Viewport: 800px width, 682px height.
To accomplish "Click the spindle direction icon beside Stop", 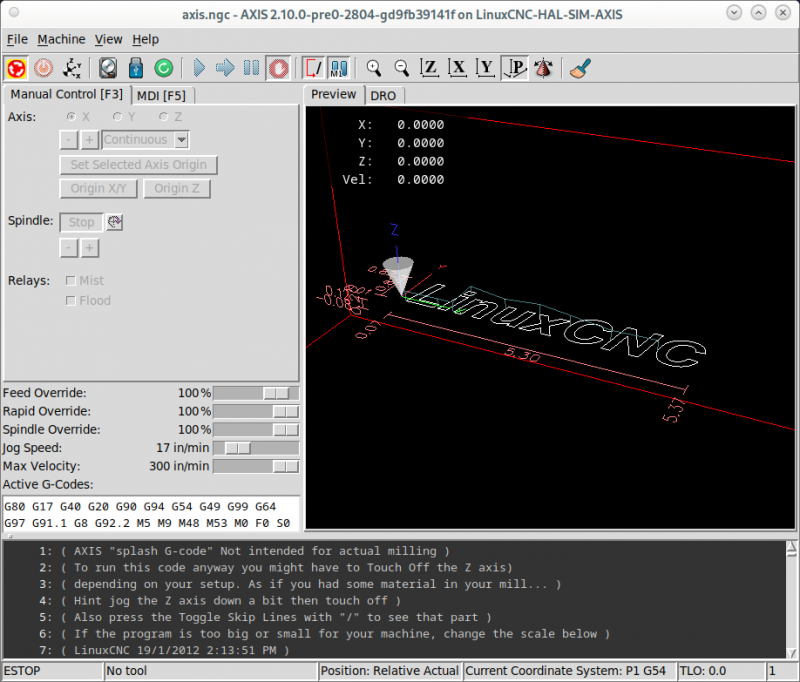I will click(114, 222).
